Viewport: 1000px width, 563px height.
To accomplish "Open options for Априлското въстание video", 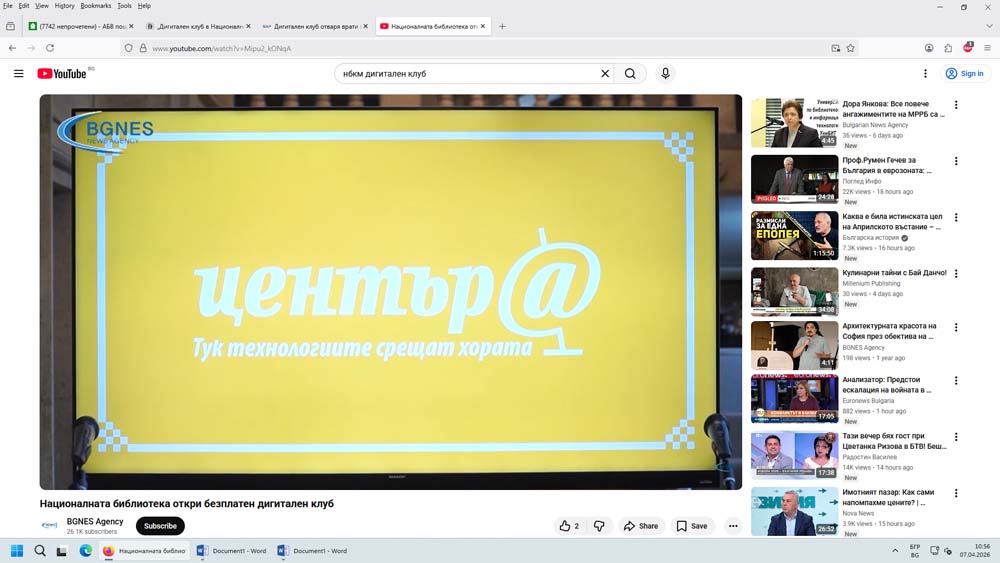I will (x=955, y=217).
